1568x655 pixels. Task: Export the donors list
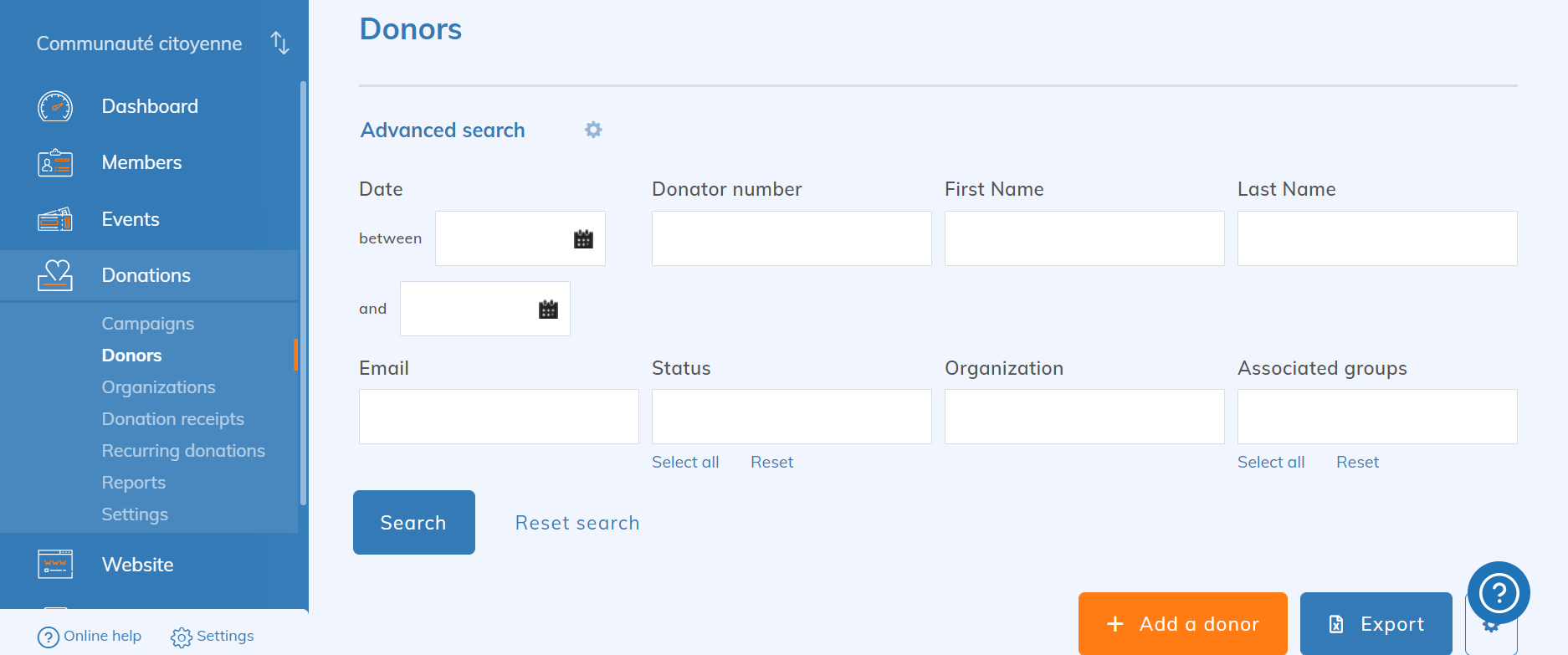(1376, 624)
